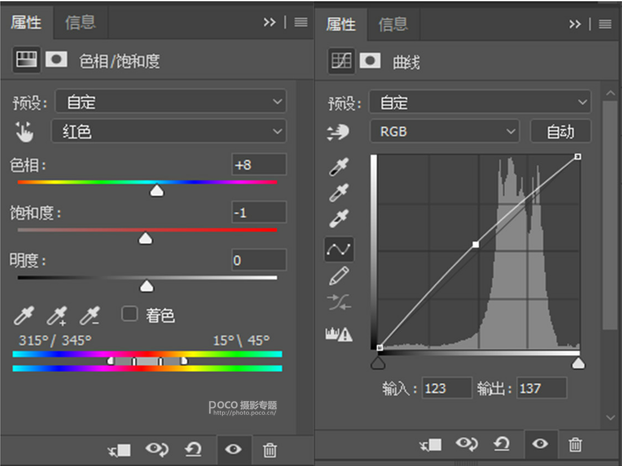Select left panel 属性 tab
The width and height of the screenshot is (622, 466).
click(26, 23)
